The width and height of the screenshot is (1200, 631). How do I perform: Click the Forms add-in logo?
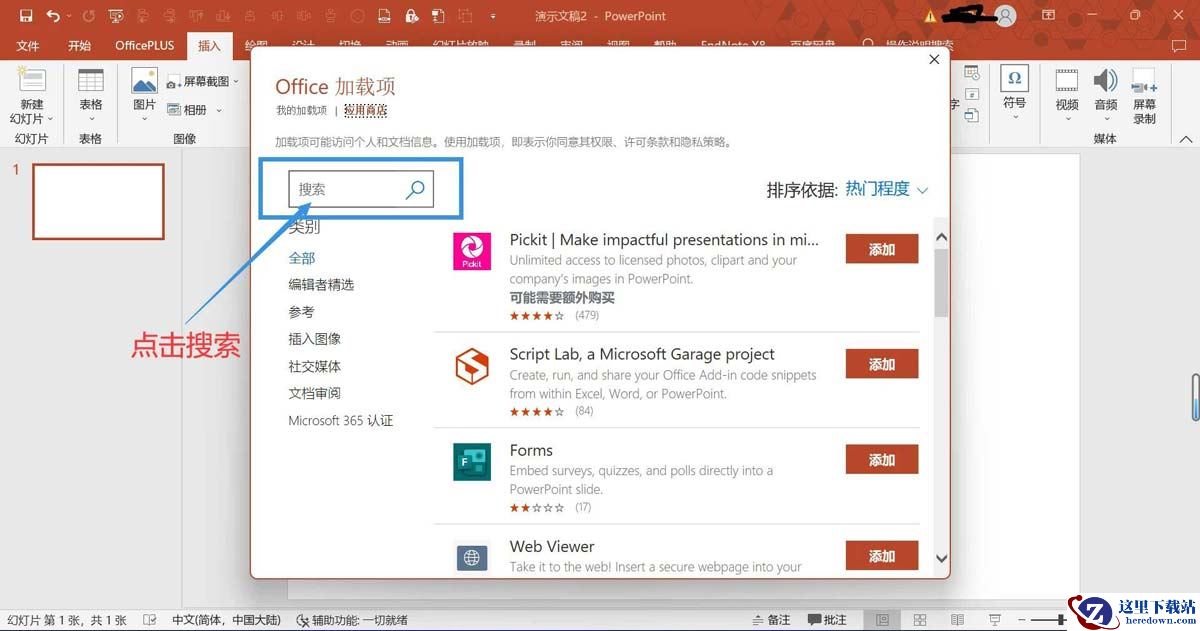coord(472,462)
